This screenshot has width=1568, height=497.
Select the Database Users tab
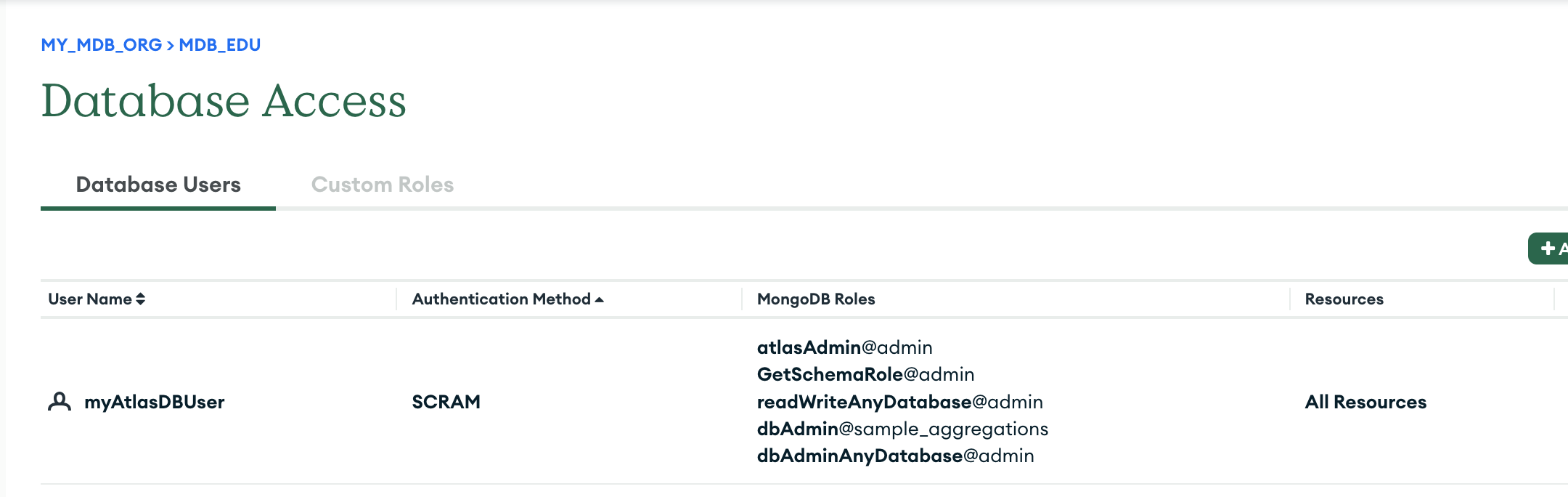pos(158,185)
